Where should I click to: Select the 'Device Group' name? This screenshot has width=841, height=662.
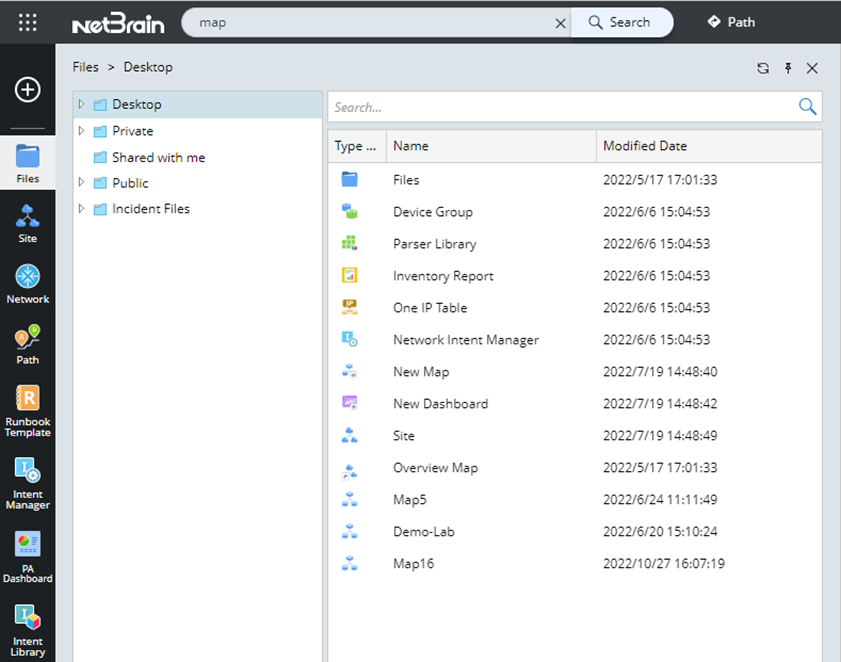[433, 212]
